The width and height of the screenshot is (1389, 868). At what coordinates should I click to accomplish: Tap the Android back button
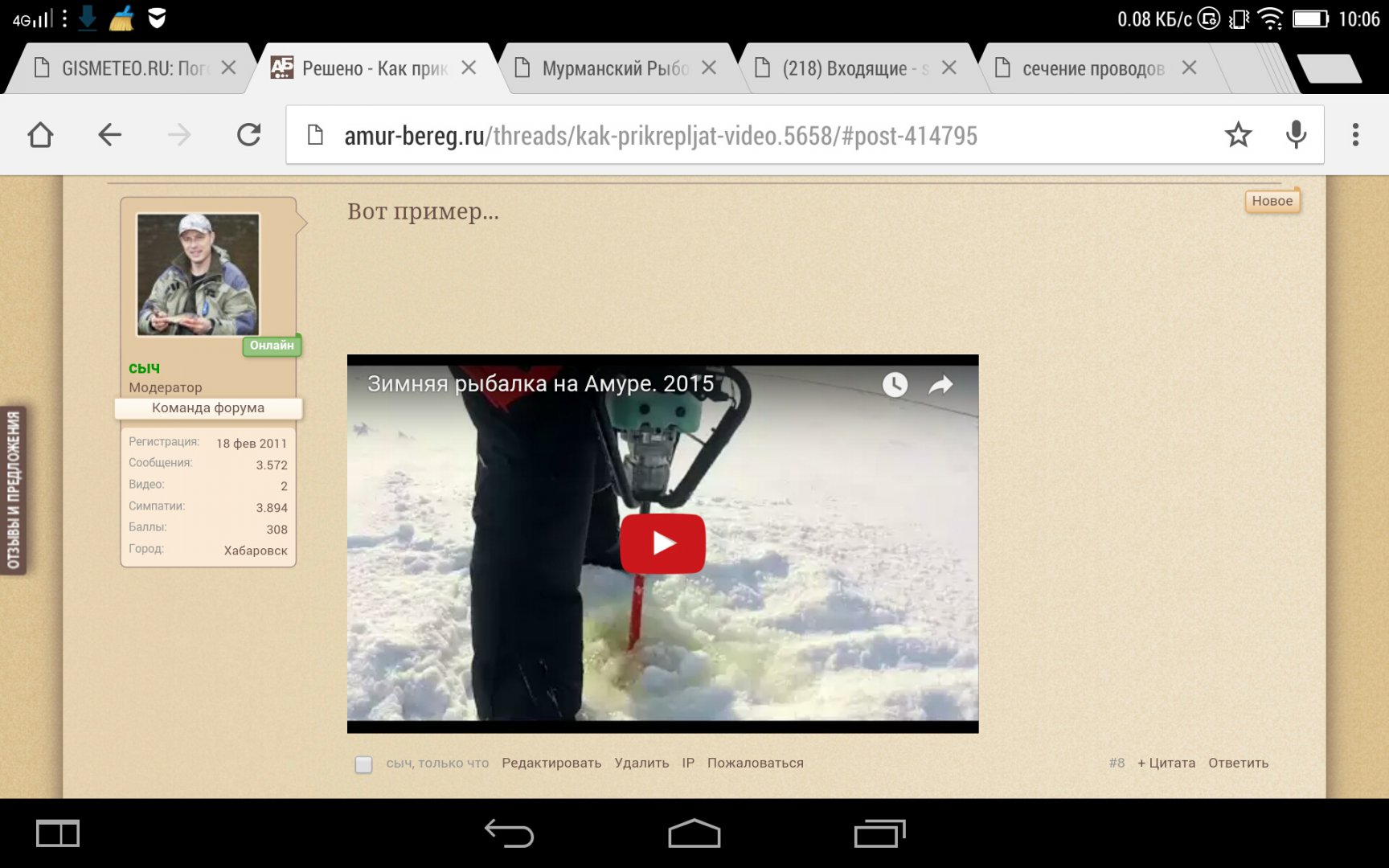coord(510,833)
